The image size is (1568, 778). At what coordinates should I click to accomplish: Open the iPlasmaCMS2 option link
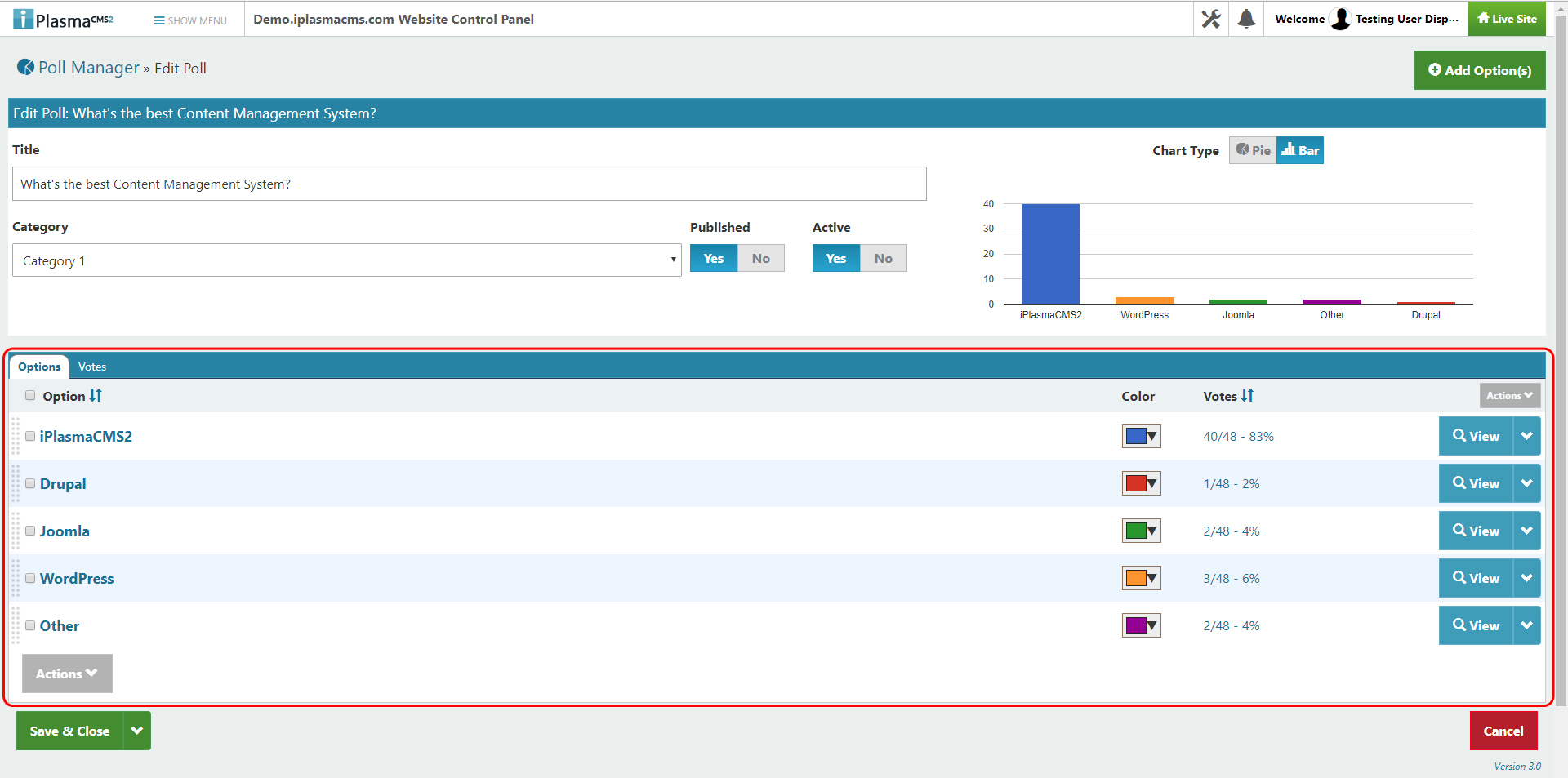pyautogui.click(x=86, y=436)
